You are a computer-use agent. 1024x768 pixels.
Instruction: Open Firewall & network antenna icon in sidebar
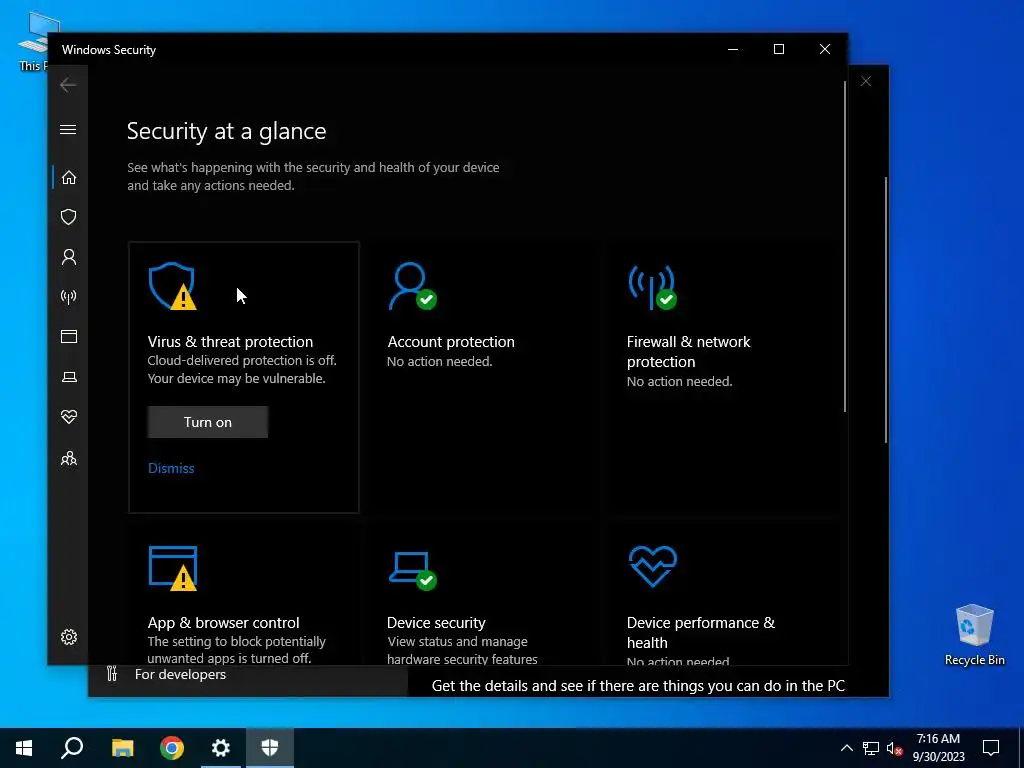69,297
